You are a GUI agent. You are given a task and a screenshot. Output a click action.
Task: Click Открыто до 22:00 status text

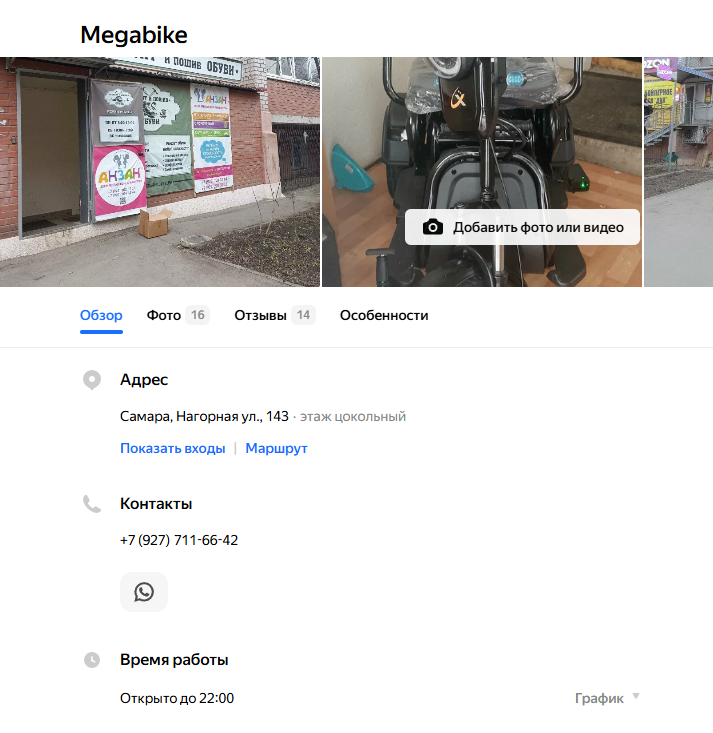point(177,698)
